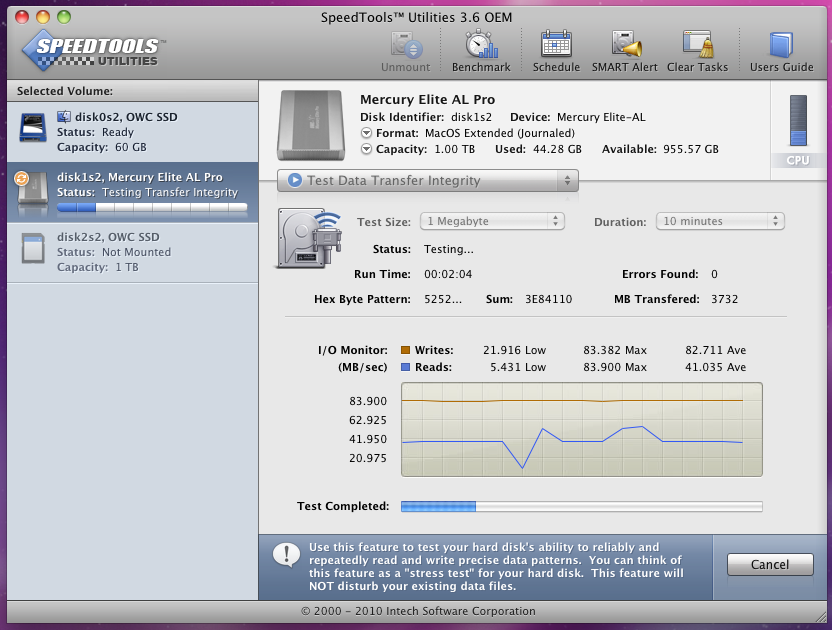The width and height of the screenshot is (832, 630).
Task: Select the disk2s2 OWC SSD volume
Action: pos(133,252)
